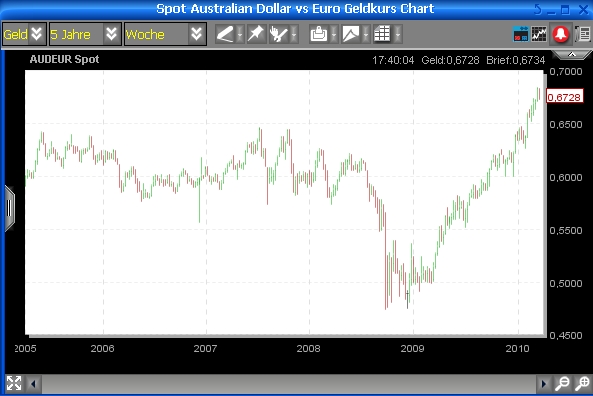Select the trend line drawing tool

tap(225, 34)
